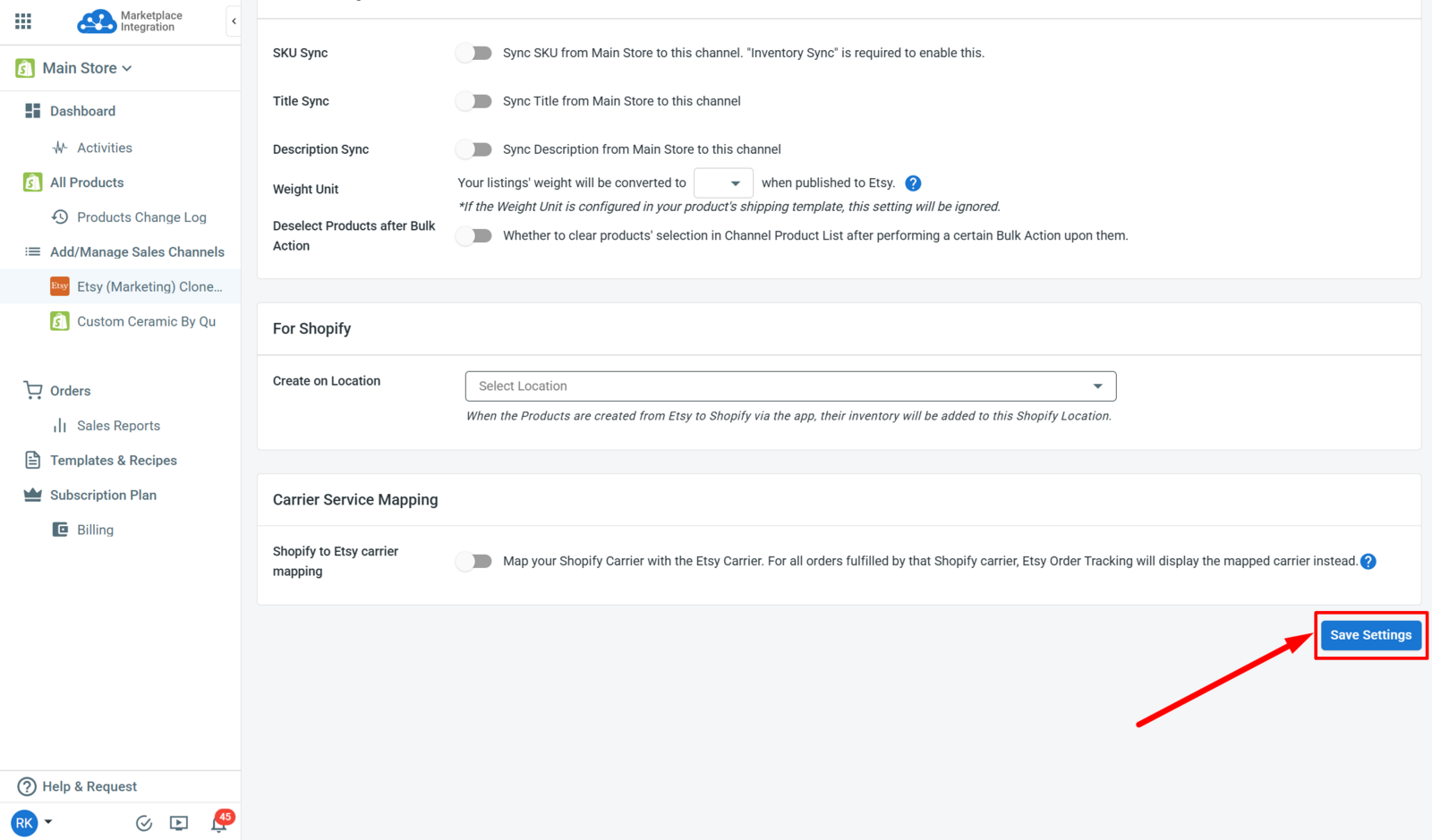Click the carrier mapping help icon

1368,562
